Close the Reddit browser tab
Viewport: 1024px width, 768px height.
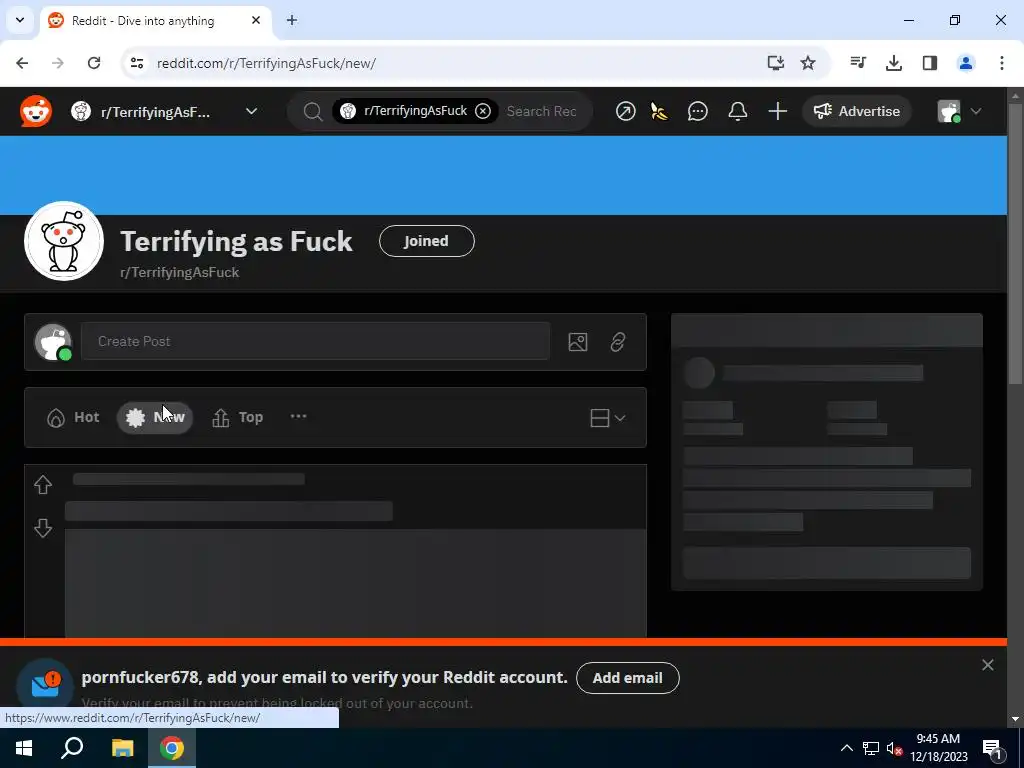tap(256, 20)
